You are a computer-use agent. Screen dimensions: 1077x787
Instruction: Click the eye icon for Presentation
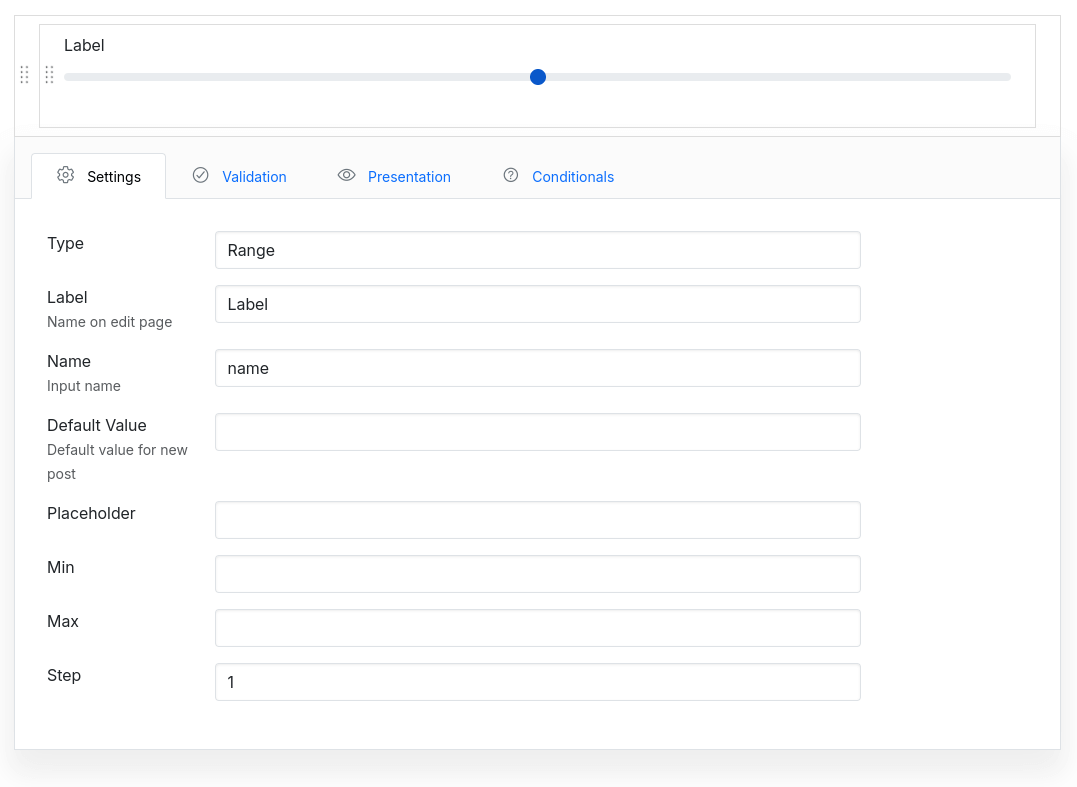(347, 175)
